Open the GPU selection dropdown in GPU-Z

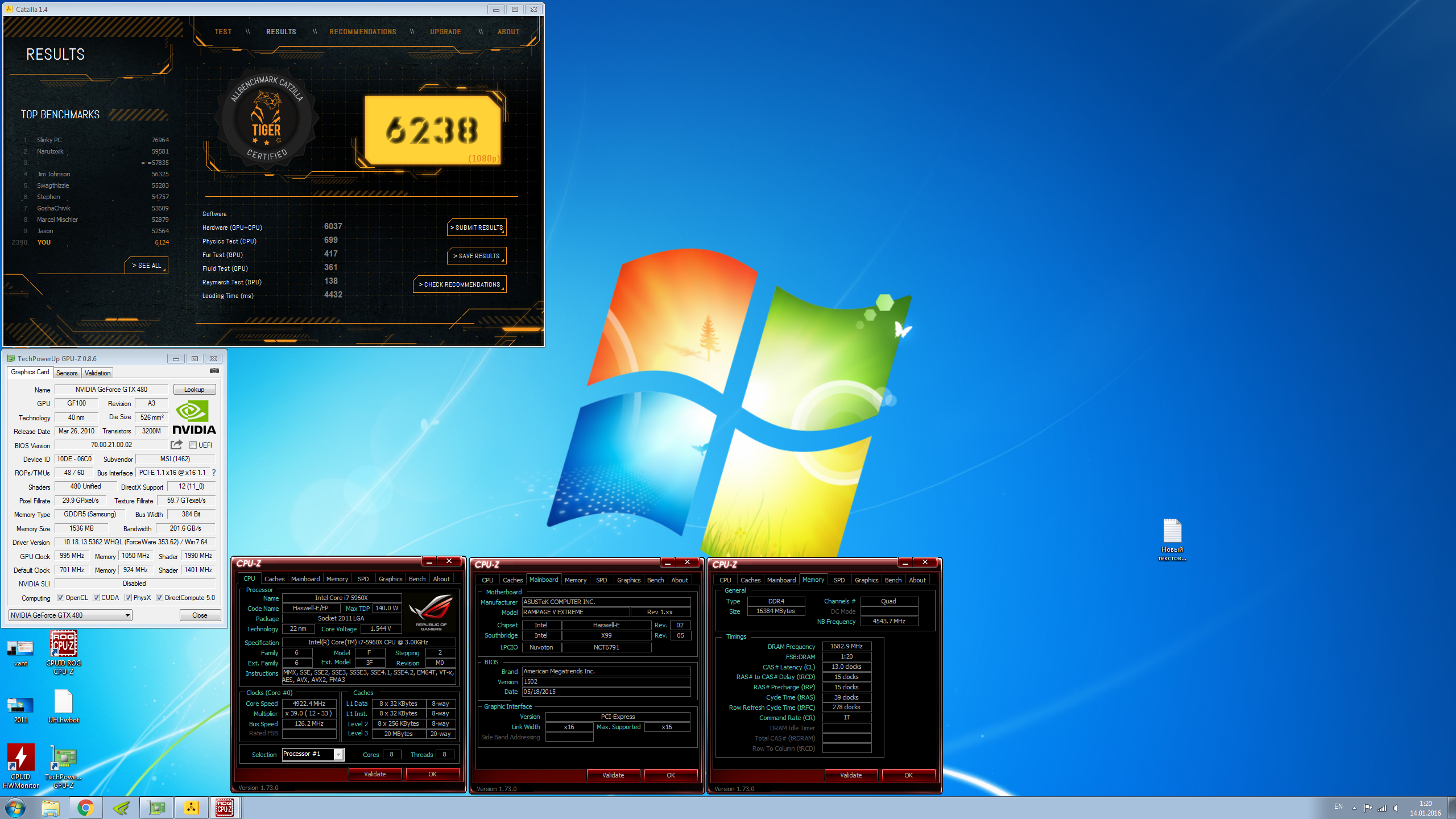tap(71, 615)
